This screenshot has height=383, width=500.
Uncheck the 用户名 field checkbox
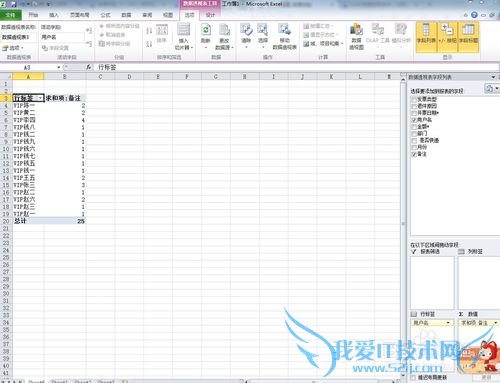(414, 120)
